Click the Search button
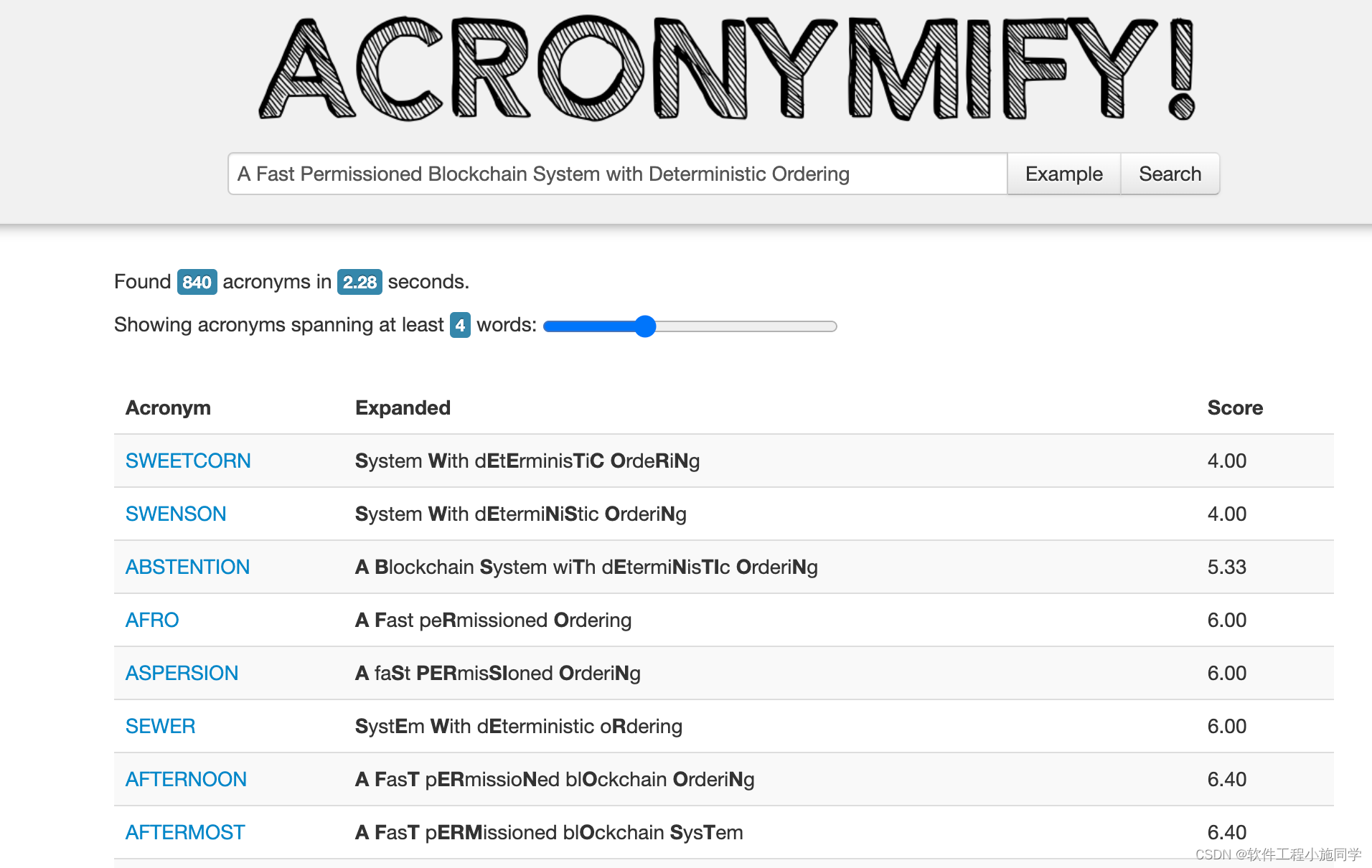The height and width of the screenshot is (868, 1372). coord(1170,174)
